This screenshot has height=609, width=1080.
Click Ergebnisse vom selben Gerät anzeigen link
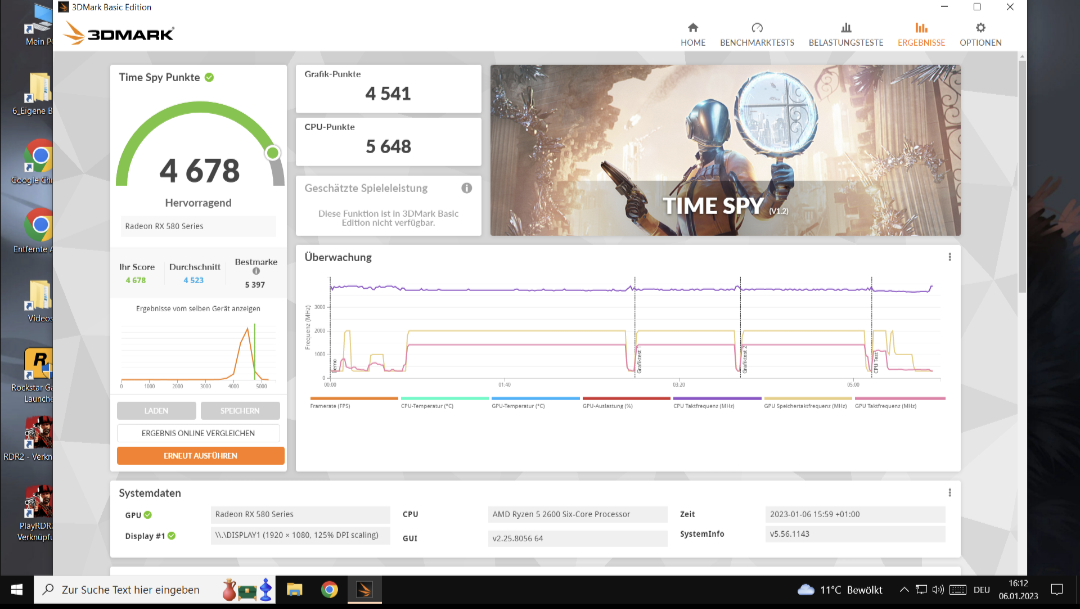click(x=198, y=309)
